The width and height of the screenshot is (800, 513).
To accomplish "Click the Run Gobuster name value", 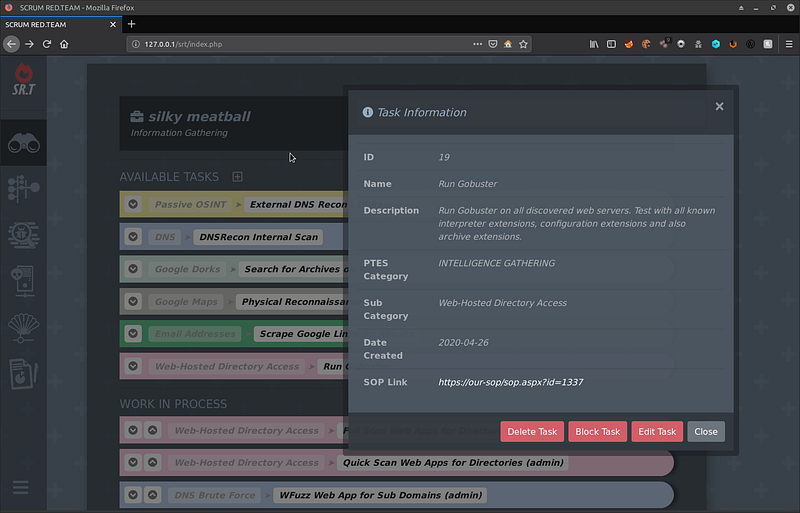I will (467, 184).
